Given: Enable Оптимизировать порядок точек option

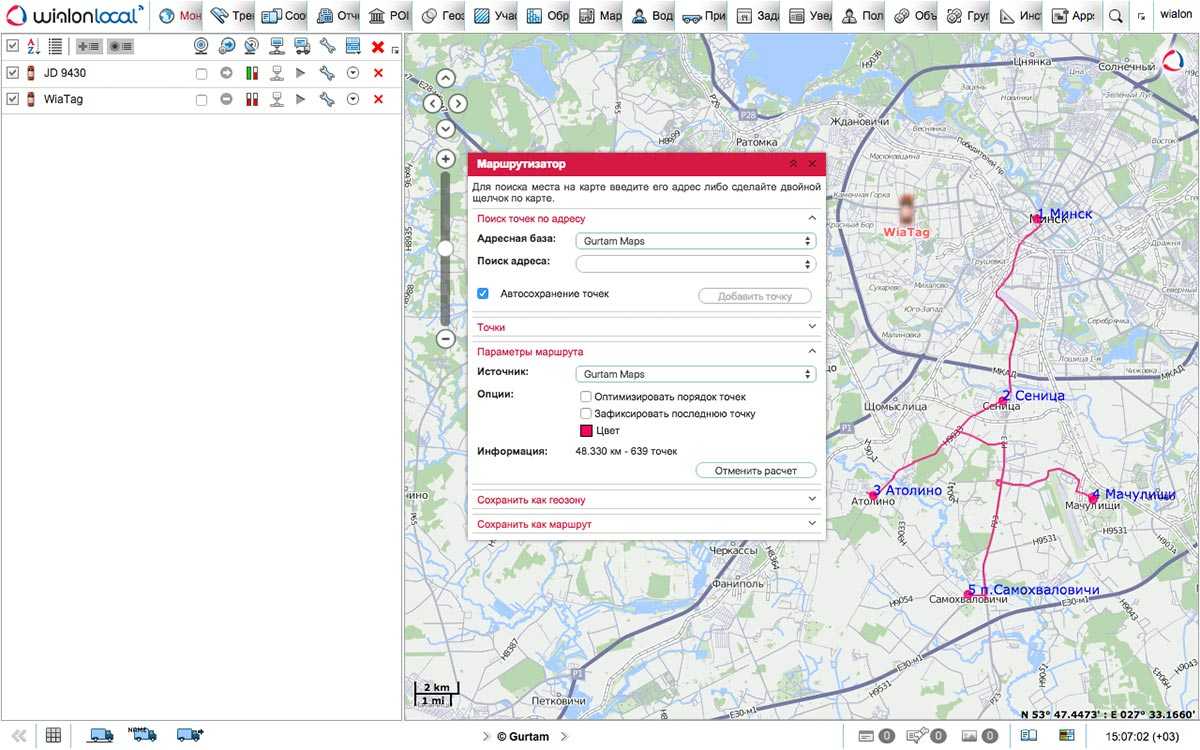Looking at the screenshot, I should (586, 397).
